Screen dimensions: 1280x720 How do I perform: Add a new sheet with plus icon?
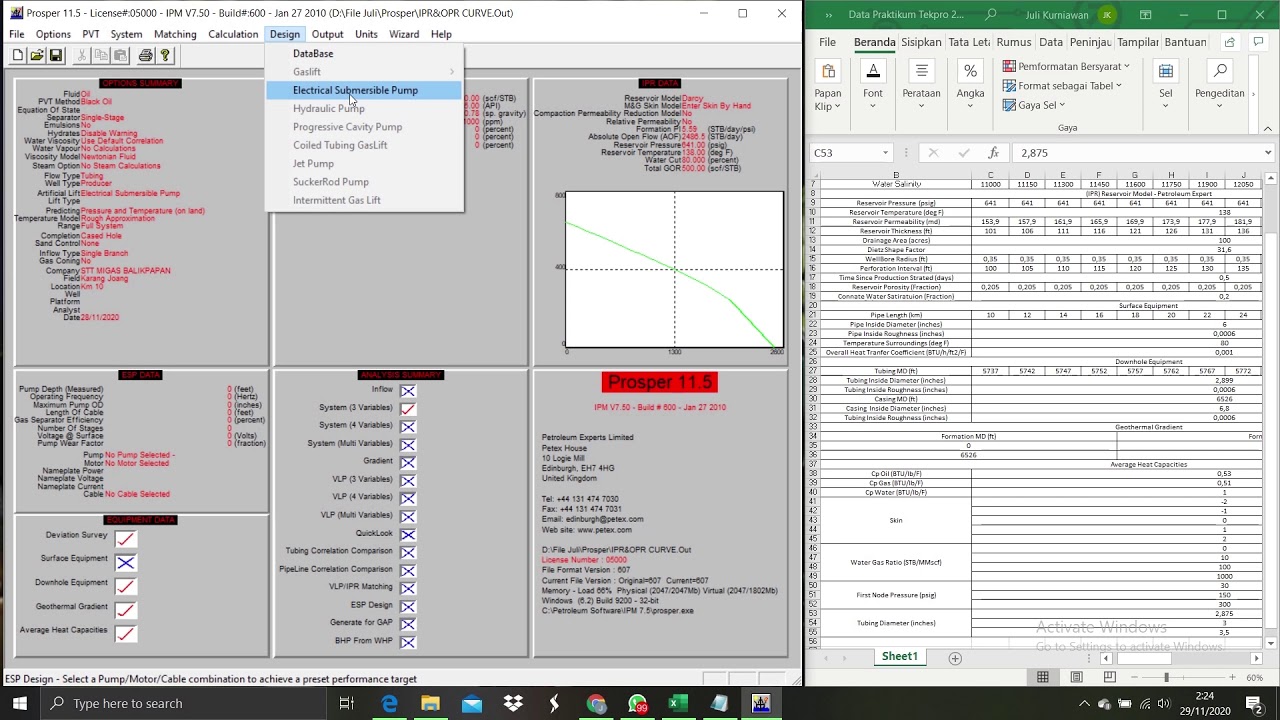click(x=955, y=657)
